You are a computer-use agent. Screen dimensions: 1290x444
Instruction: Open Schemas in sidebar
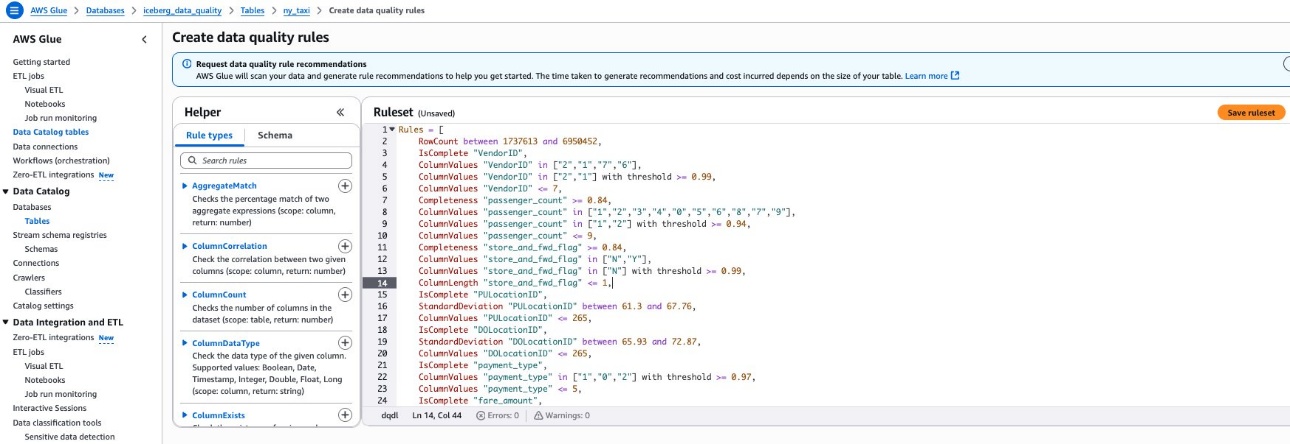41,249
